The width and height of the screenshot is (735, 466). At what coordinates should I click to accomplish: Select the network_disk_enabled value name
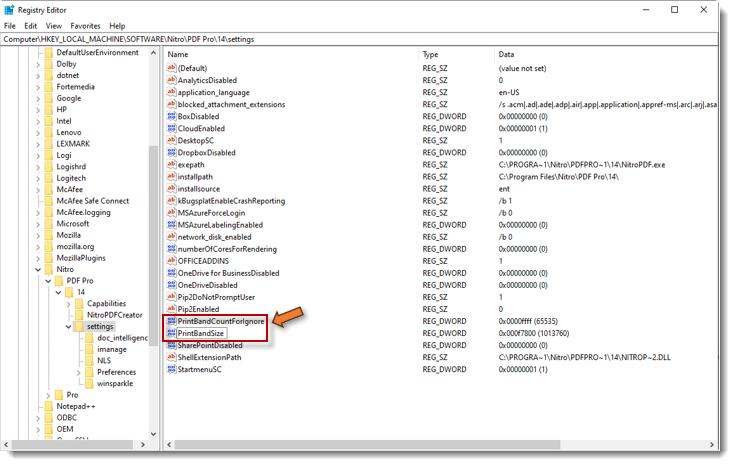pyautogui.click(x=214, y=237)
